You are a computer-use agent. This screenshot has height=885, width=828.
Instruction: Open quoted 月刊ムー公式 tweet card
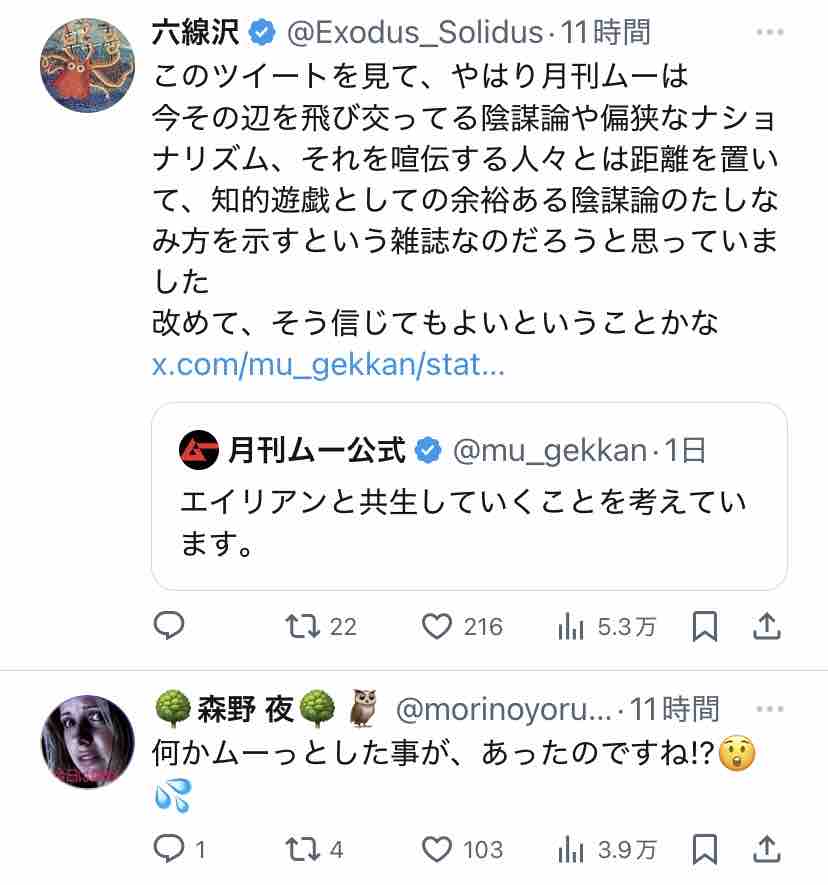tap(469, 496)
